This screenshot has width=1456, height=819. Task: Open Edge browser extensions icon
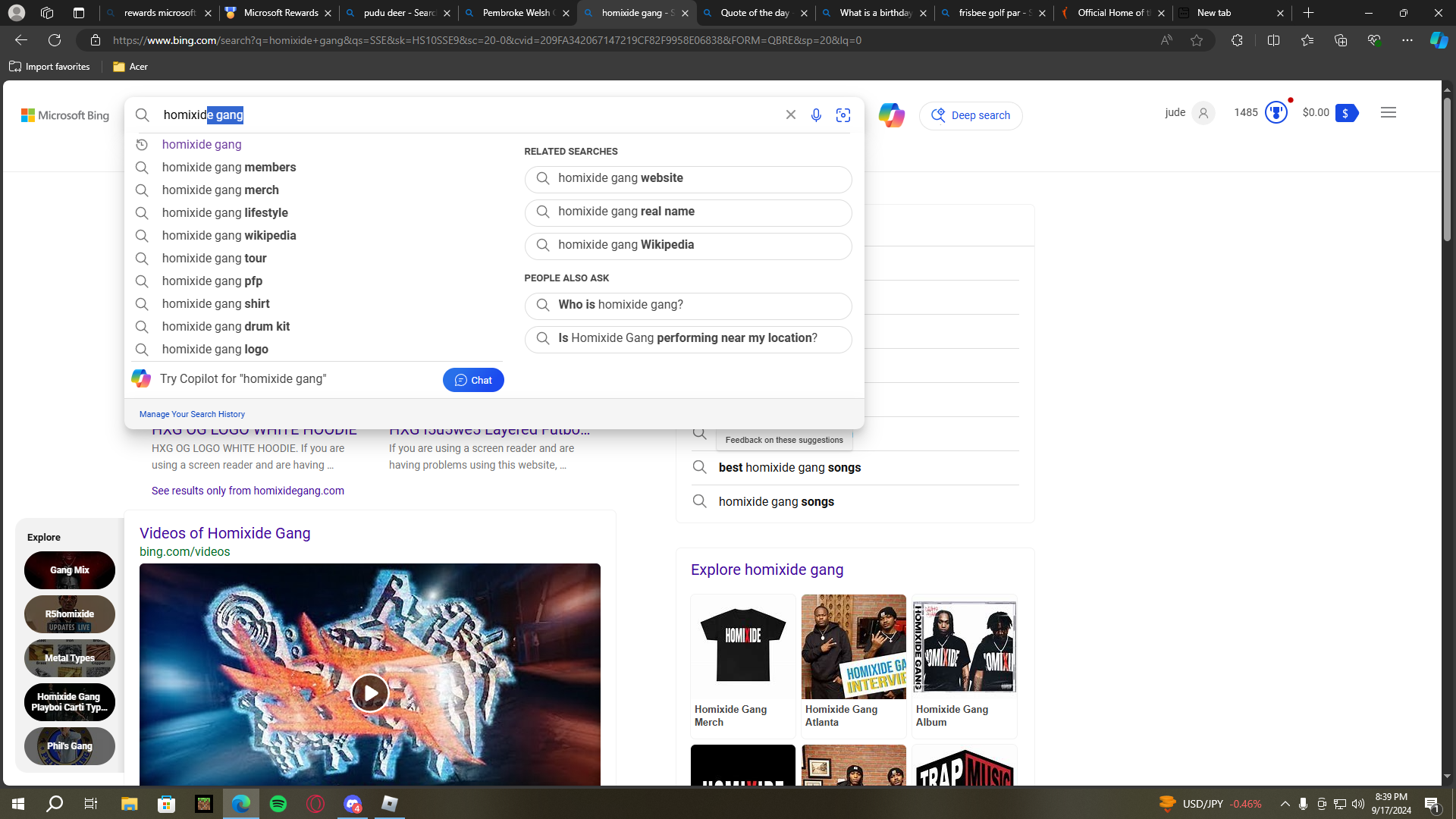point(1237,40)
